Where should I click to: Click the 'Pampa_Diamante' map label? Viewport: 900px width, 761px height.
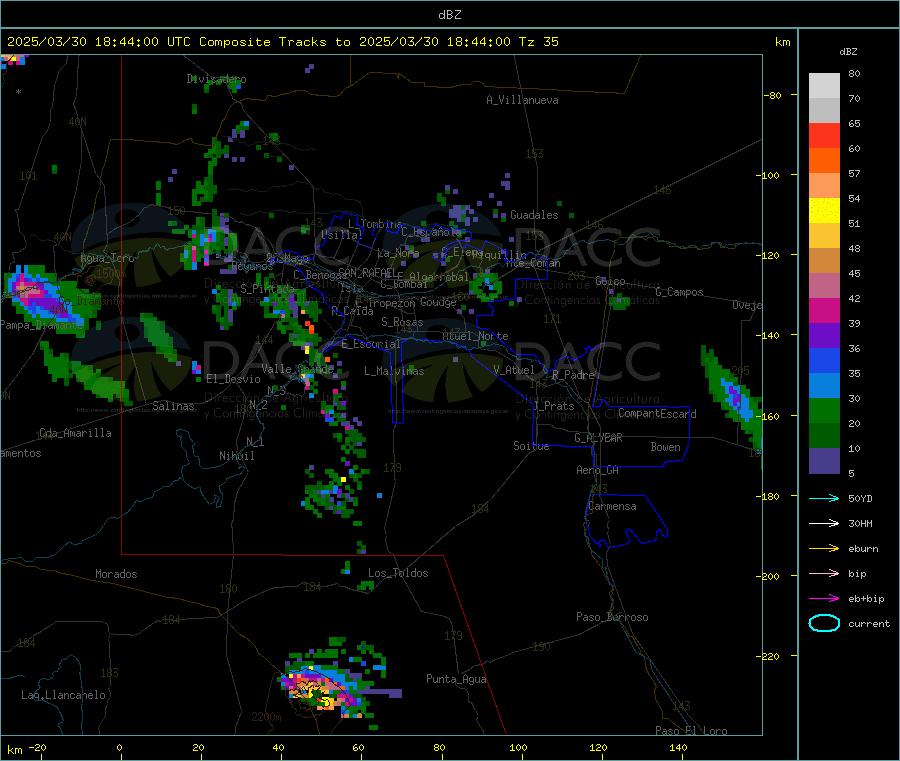pyautogui.click(x=42, y=325)
